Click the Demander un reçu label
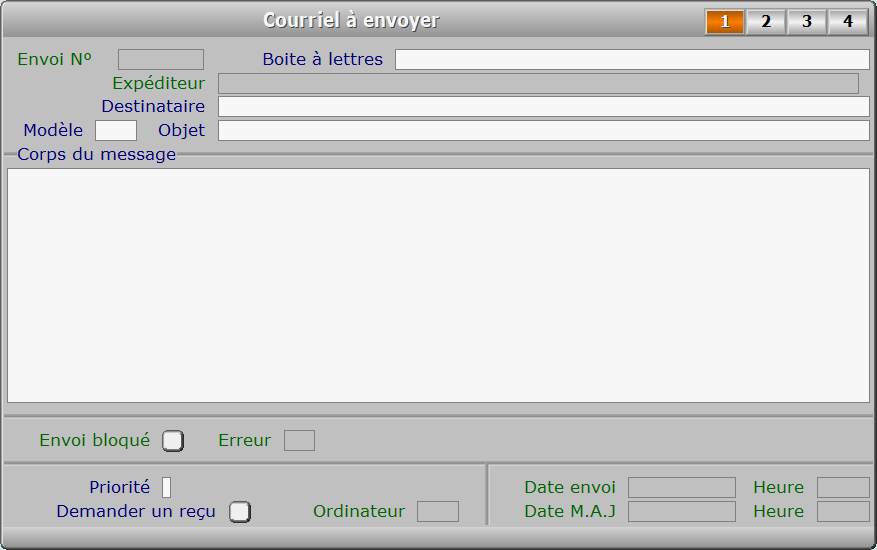The height and width of the screenshot is (550, 877). (136, 511)
